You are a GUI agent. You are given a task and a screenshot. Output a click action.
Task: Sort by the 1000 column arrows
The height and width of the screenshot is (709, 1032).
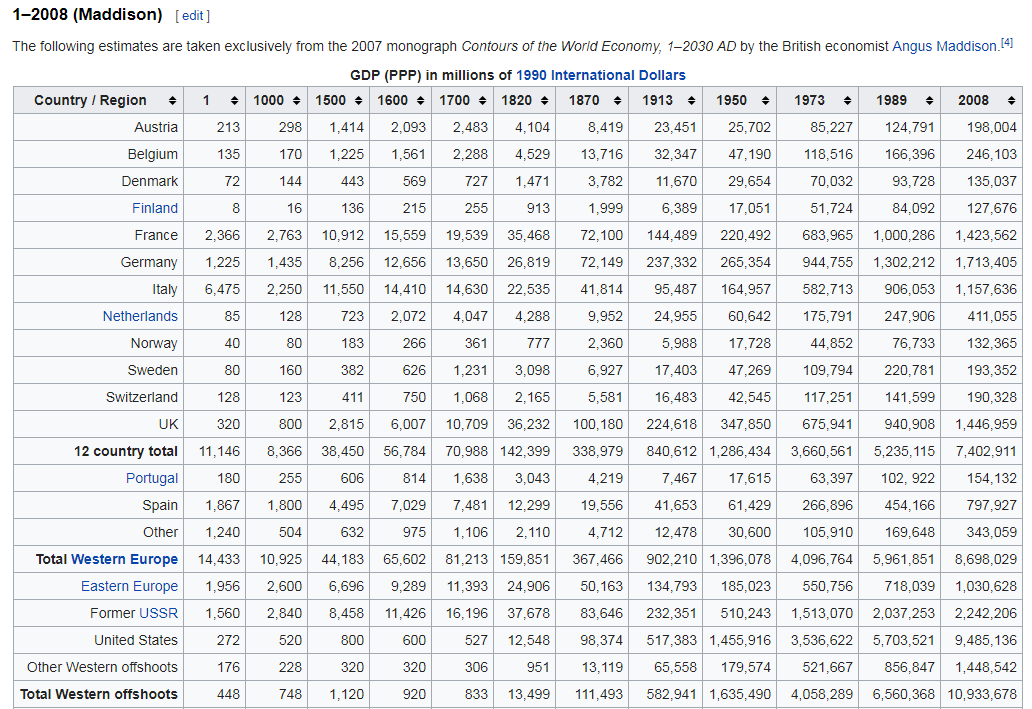tap(296, 100)
